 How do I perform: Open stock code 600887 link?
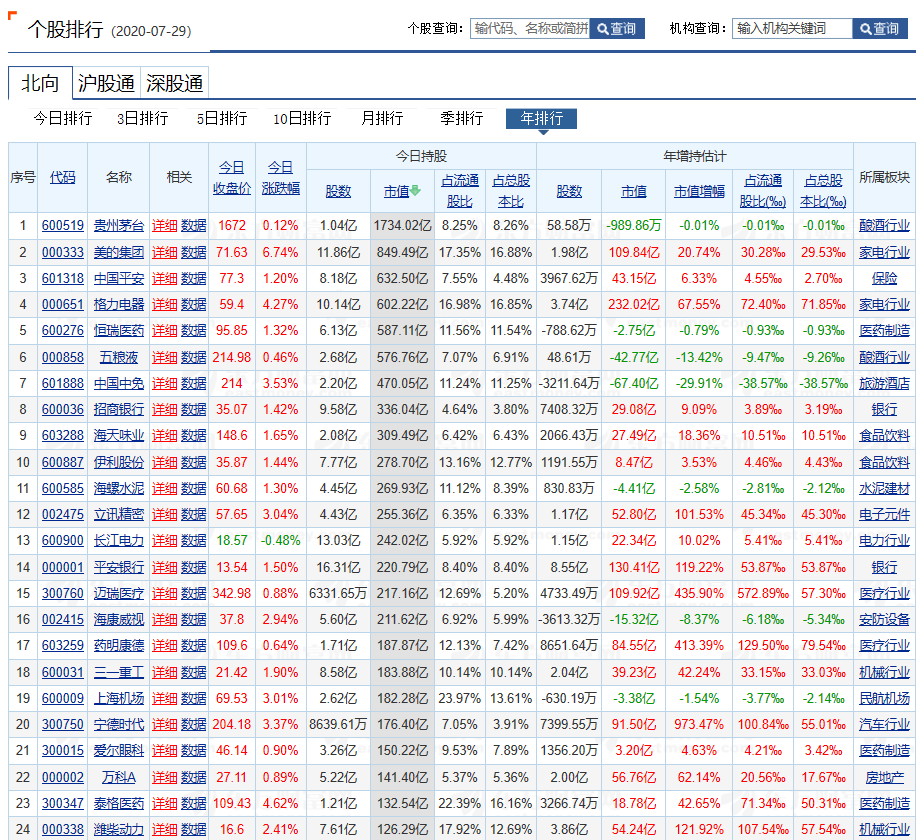63,462
